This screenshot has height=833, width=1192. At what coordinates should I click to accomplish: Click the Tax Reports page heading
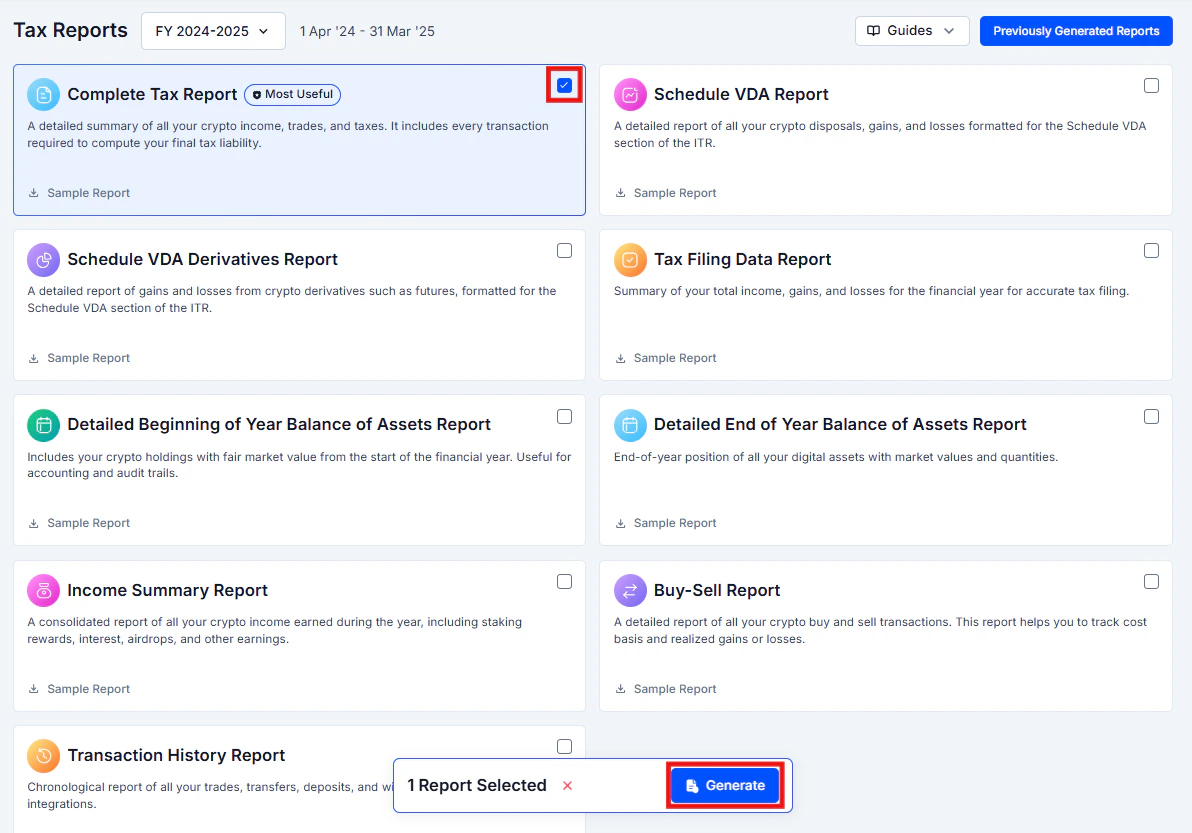(x=71, y=30)
